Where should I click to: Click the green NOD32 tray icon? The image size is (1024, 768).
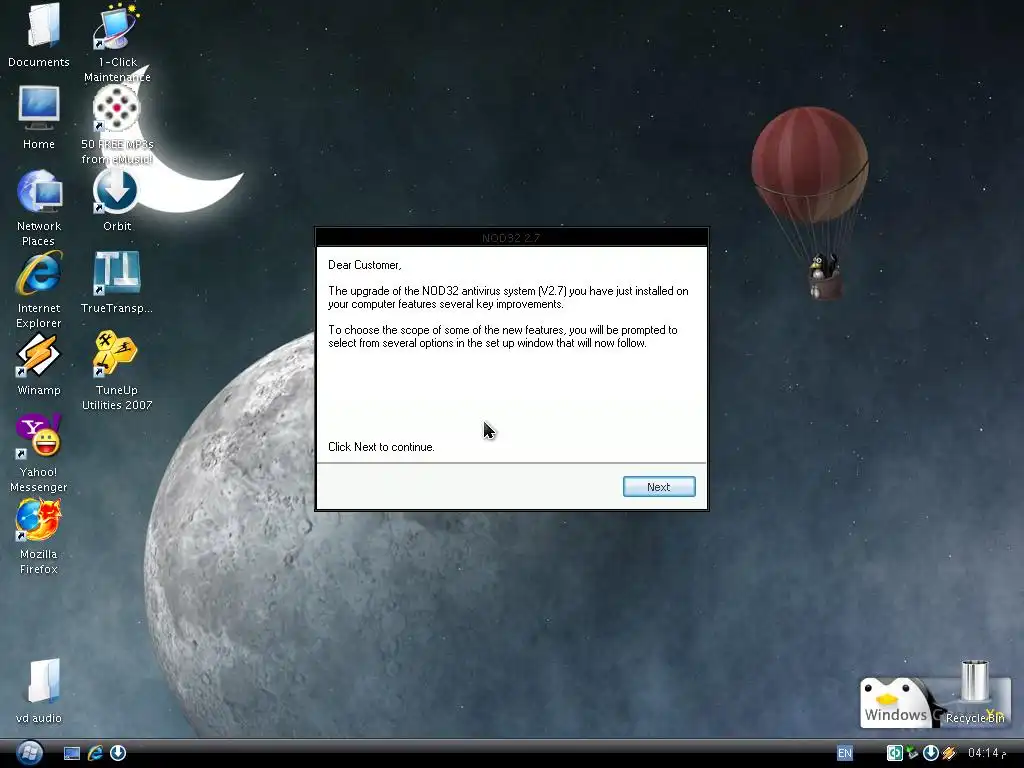point(894,754)
